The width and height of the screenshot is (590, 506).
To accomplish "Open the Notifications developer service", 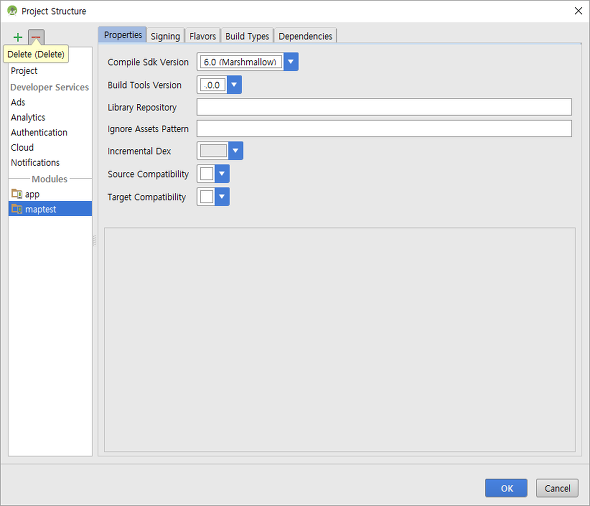I will click(35, 163).
